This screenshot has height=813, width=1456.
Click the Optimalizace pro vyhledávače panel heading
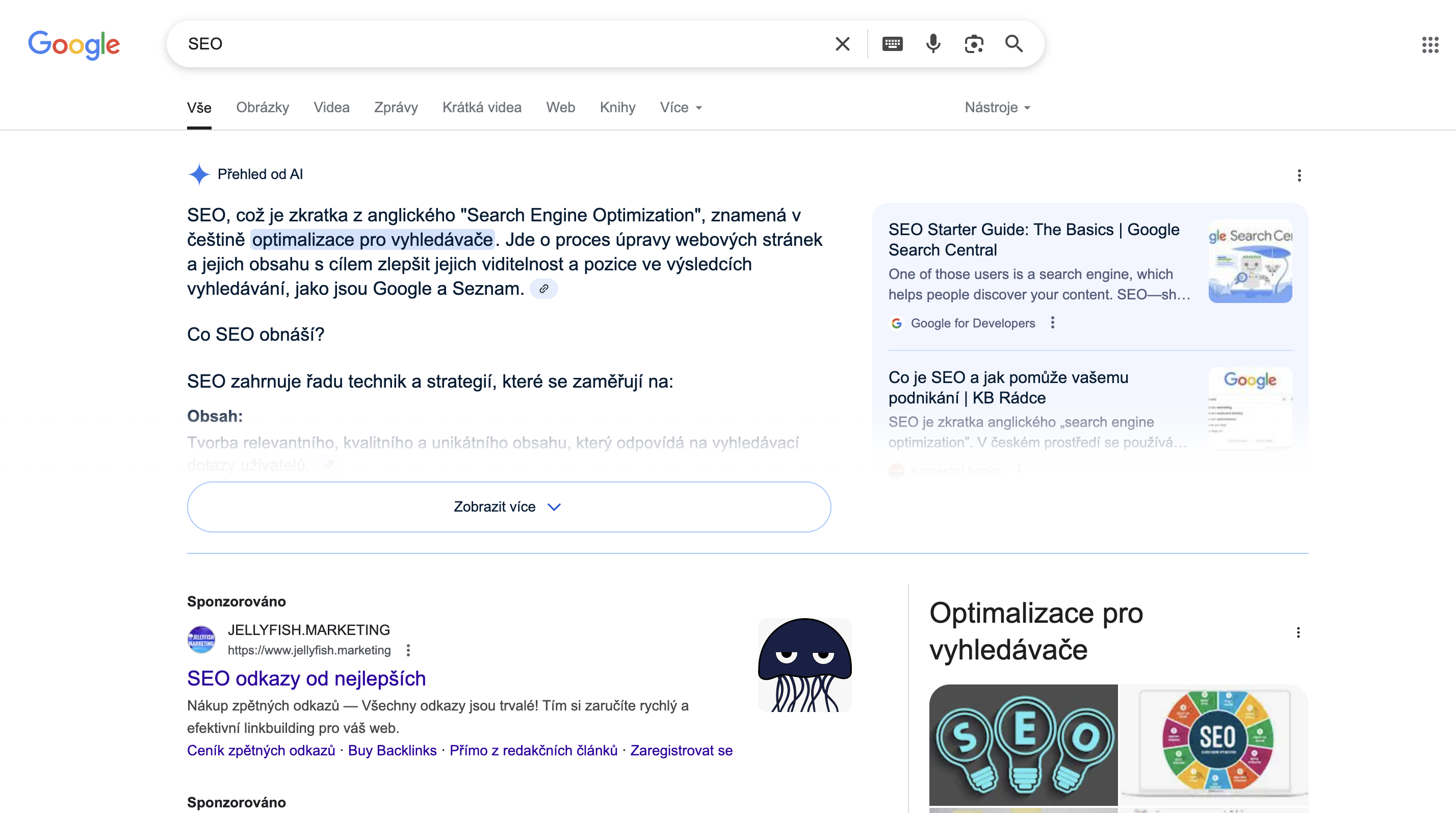tap(1036, 631)
